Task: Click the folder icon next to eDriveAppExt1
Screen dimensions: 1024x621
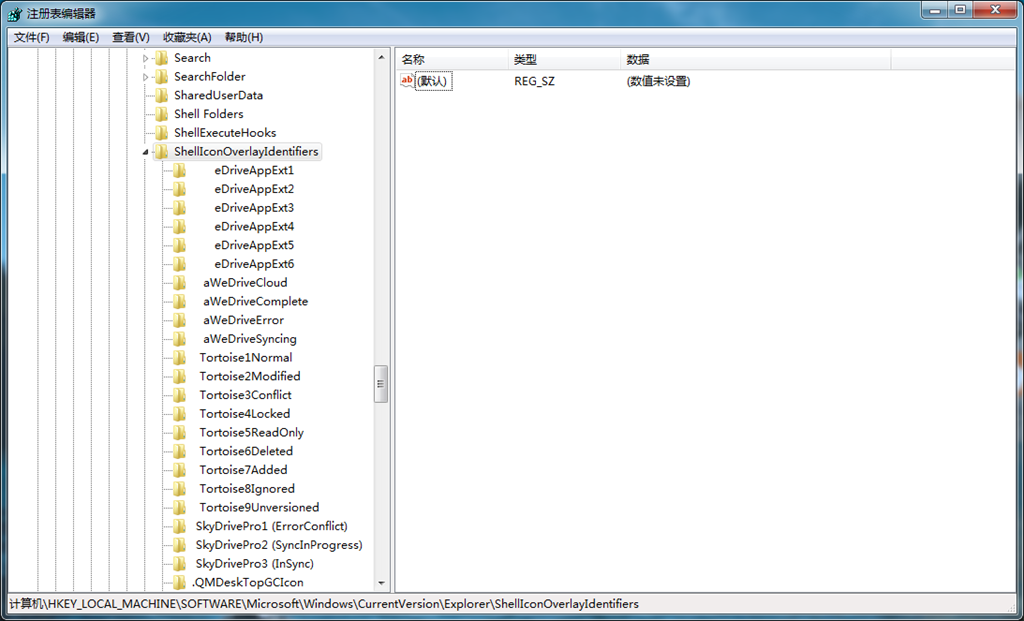Action: pos(179,171)
